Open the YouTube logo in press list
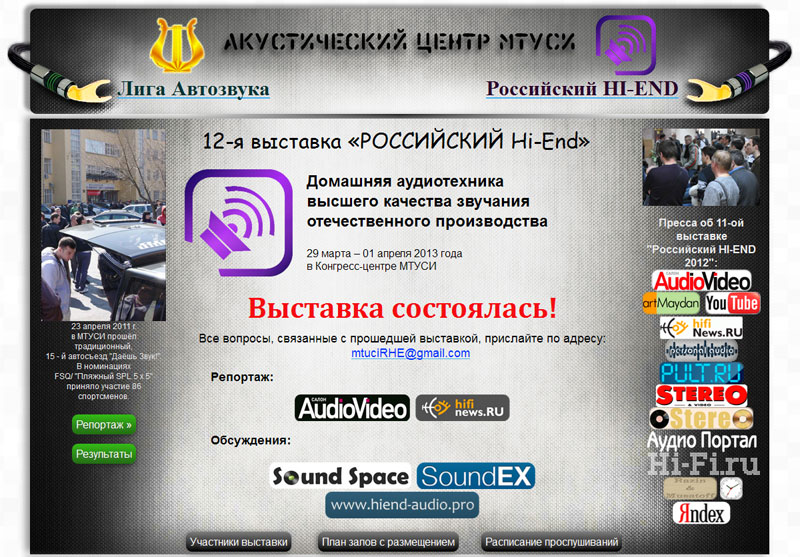 (733, 303)
